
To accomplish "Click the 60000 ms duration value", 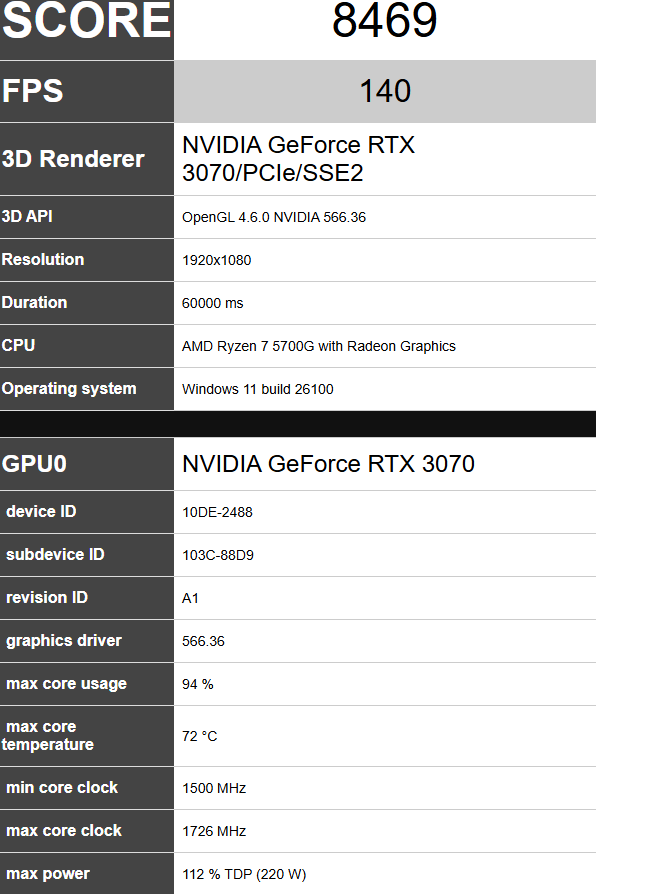I will point(213,303).
